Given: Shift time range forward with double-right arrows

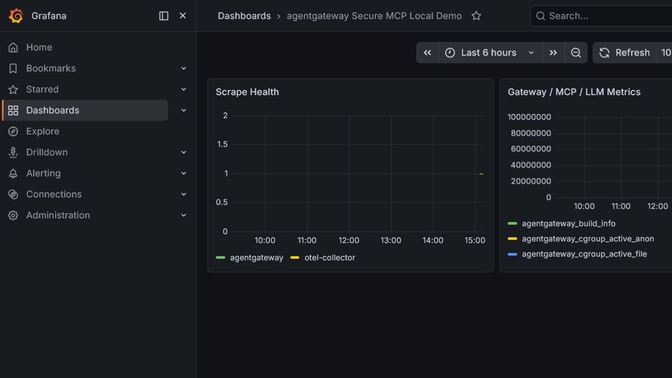Looking at the screenshot, I should click(553, 53).
